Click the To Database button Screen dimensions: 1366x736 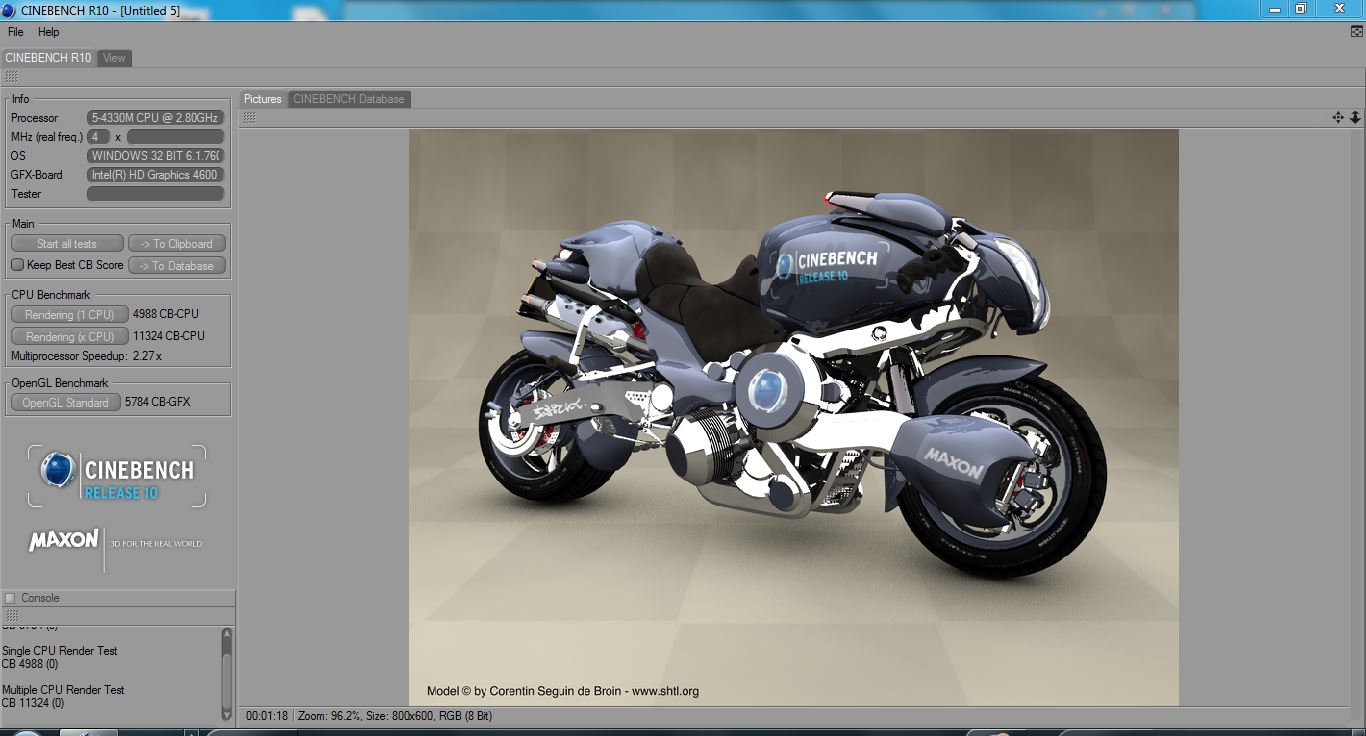[x=177, y=265]
